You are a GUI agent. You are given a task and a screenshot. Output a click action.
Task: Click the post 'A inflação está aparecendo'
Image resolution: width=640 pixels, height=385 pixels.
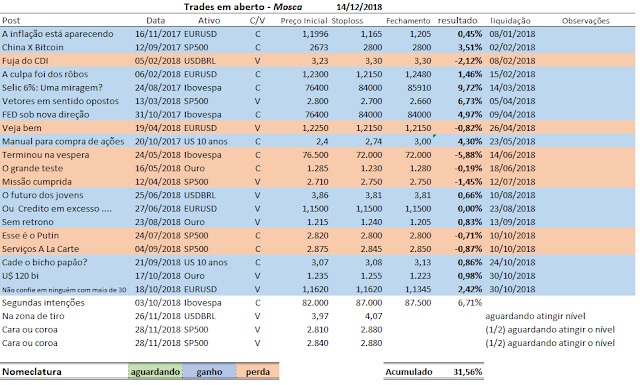[58, 34]
